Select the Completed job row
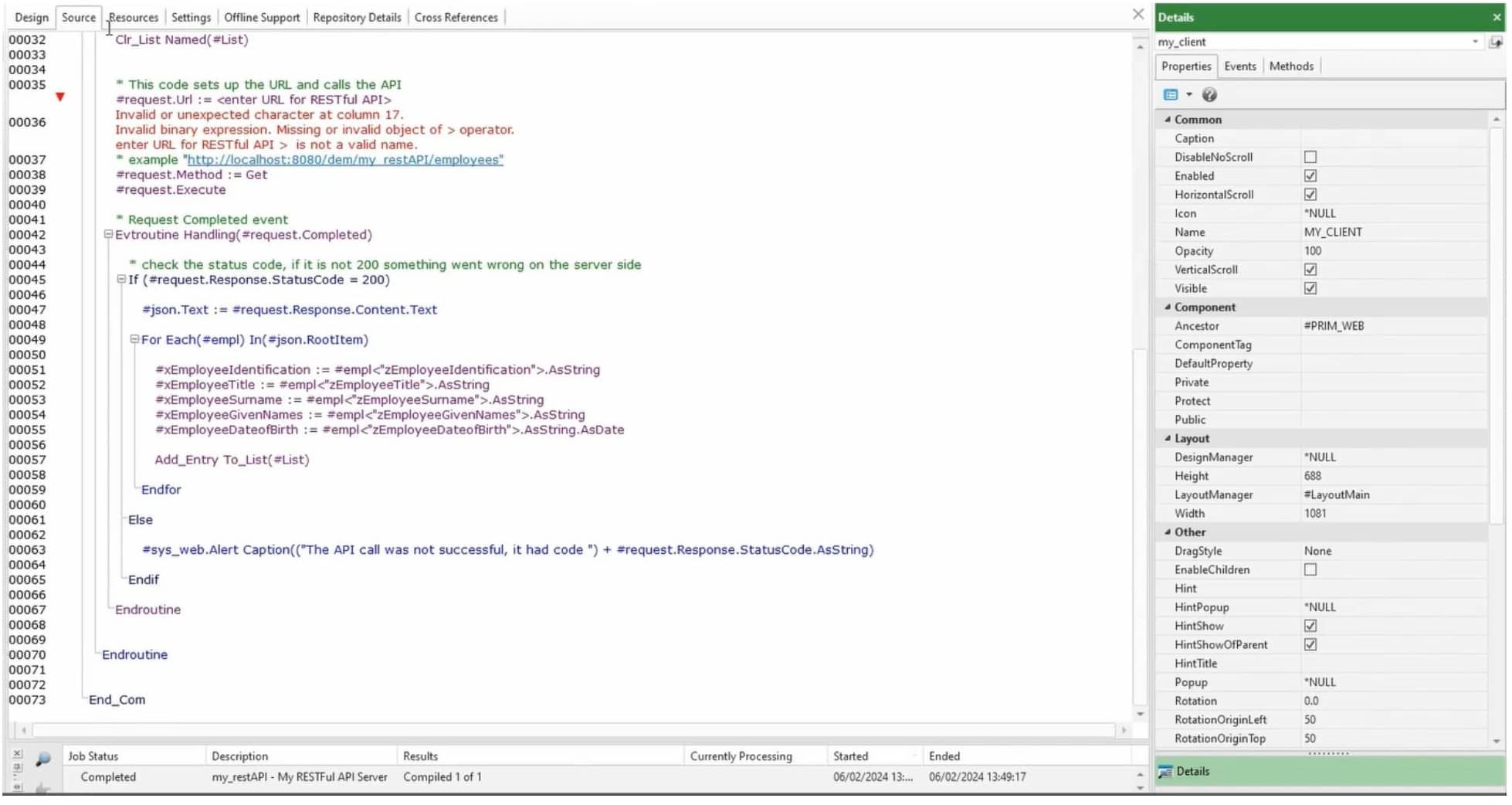1512x805 pixels. tap(598, 776)
